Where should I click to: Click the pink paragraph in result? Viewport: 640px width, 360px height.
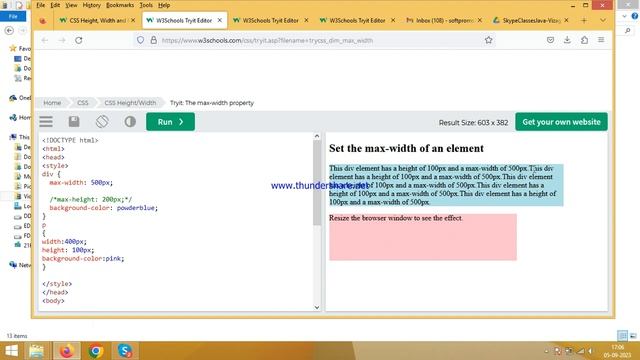(423, 237)
